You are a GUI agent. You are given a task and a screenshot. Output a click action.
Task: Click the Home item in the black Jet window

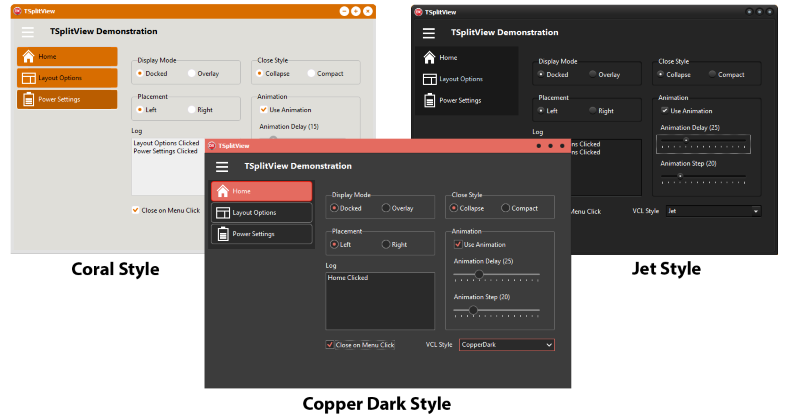tap(467, 58)
